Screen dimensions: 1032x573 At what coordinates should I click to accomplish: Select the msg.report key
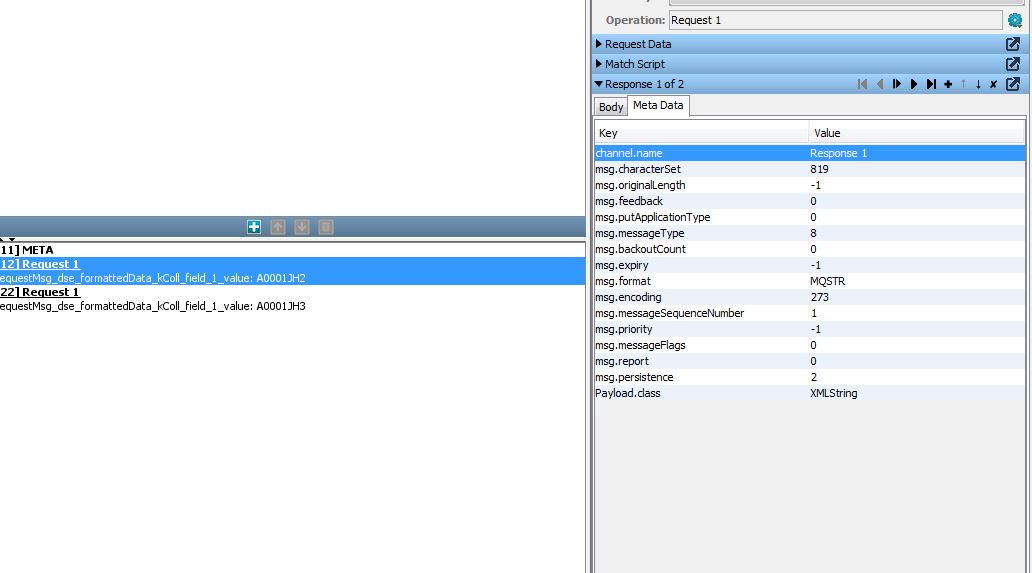pyautogui.click(x=622, y=361)
